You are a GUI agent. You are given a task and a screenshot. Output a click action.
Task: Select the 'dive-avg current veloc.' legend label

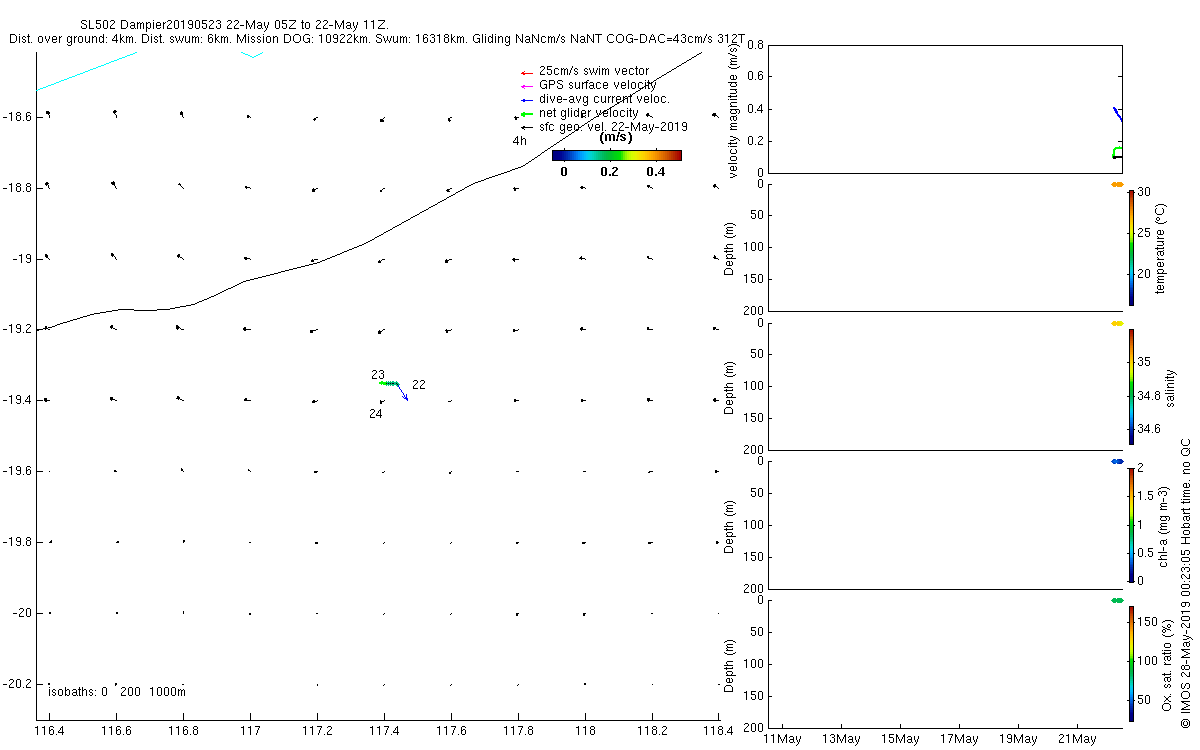pyautogui.click(x=604, y=99)
